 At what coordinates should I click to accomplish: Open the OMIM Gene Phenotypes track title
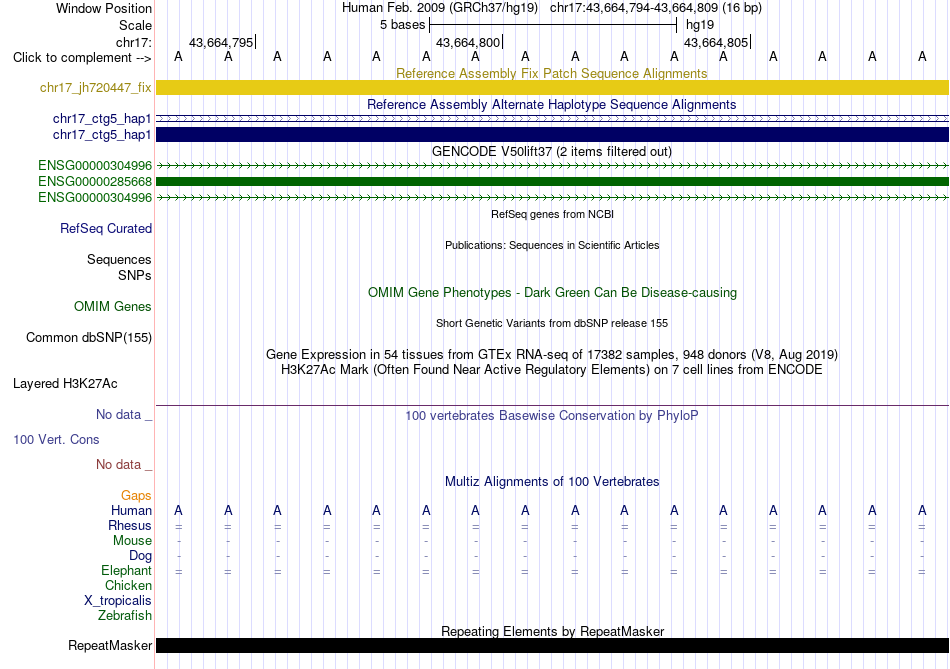tap(552, 292)
